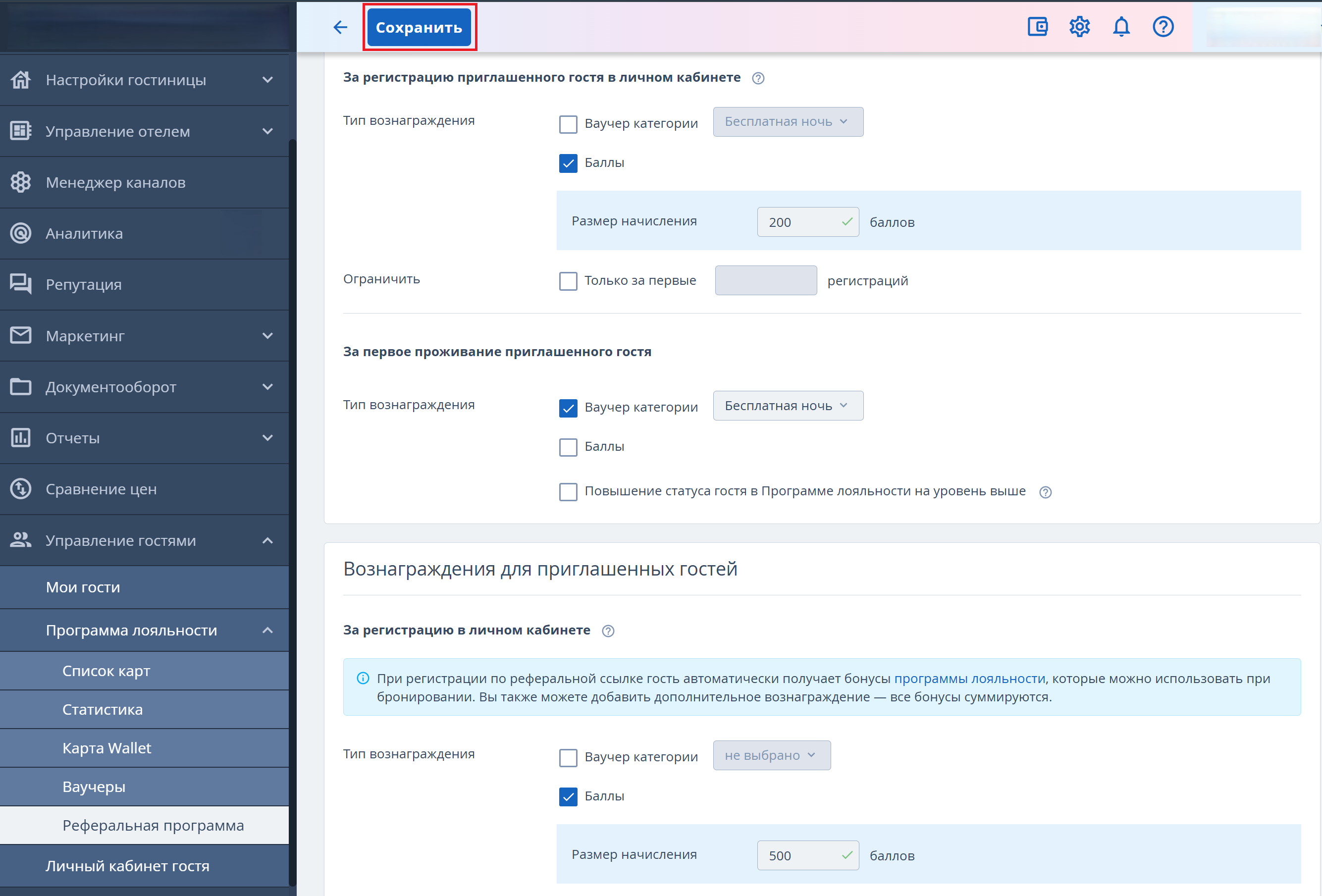Open settings gear icon
This screenshot has width=1322, height=896.
pos(1079,27)
